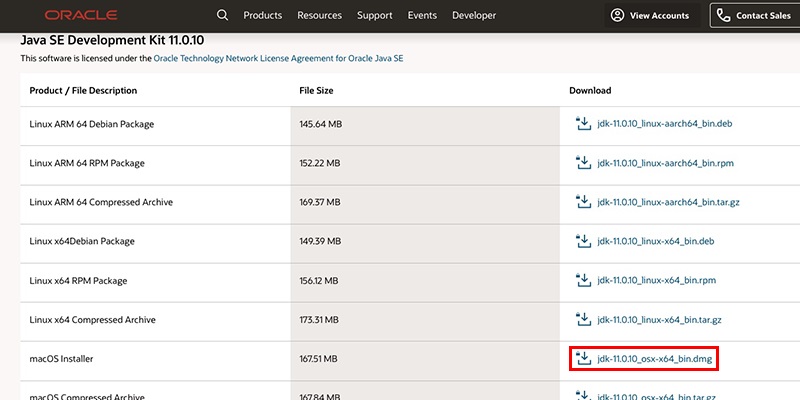The height and width of the screenshot is (400, 800).
Task: Open the Support menu
Action: coord(374,15)
